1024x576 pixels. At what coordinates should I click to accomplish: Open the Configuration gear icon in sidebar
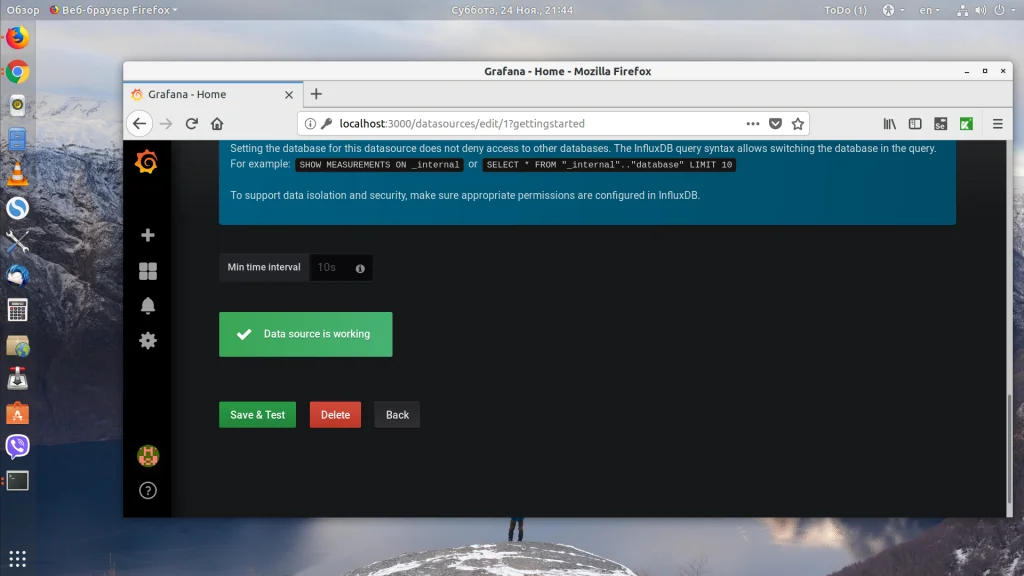point(148,340)
